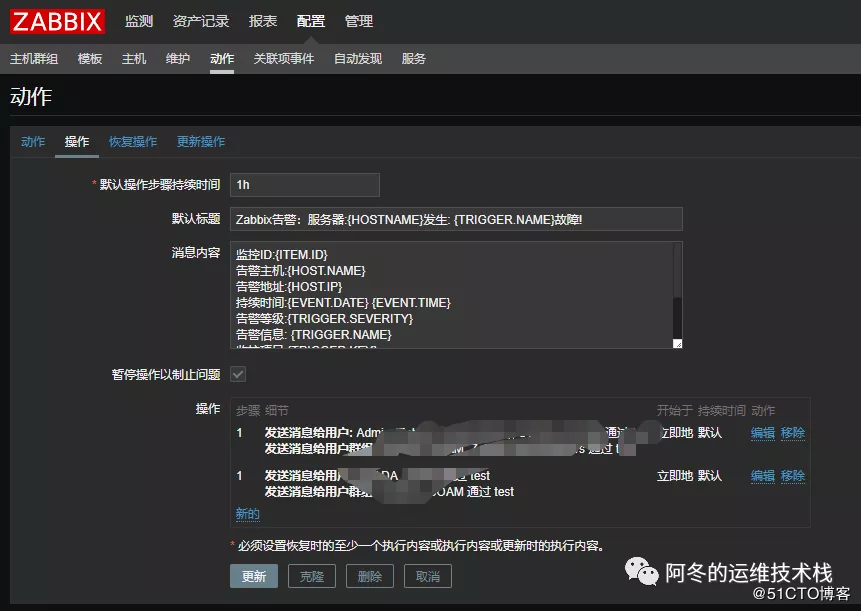Go to 主机 submenu
This screenshot has height=611, width=861.
click(x=134, y=59)
